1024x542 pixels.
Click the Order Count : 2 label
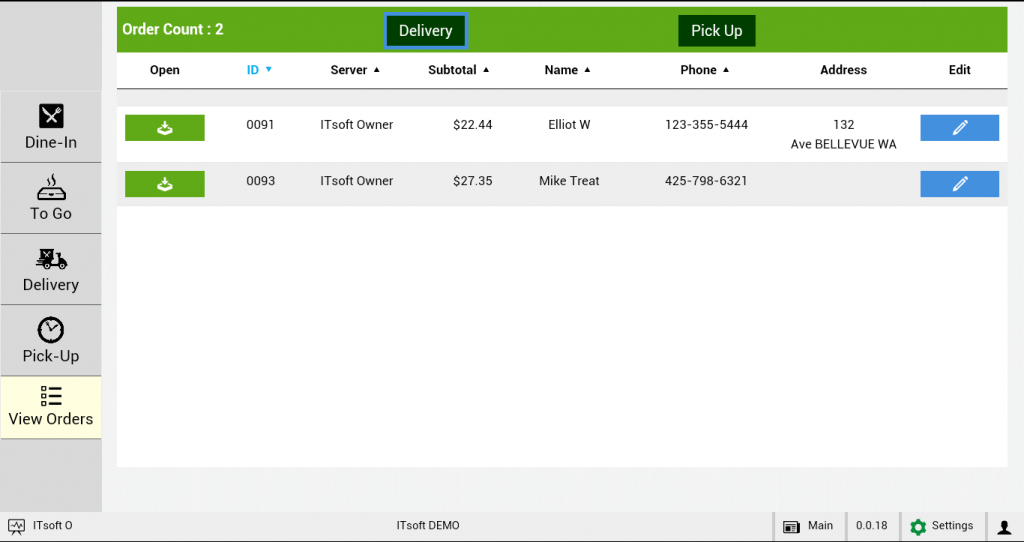[x=172, y=29]
